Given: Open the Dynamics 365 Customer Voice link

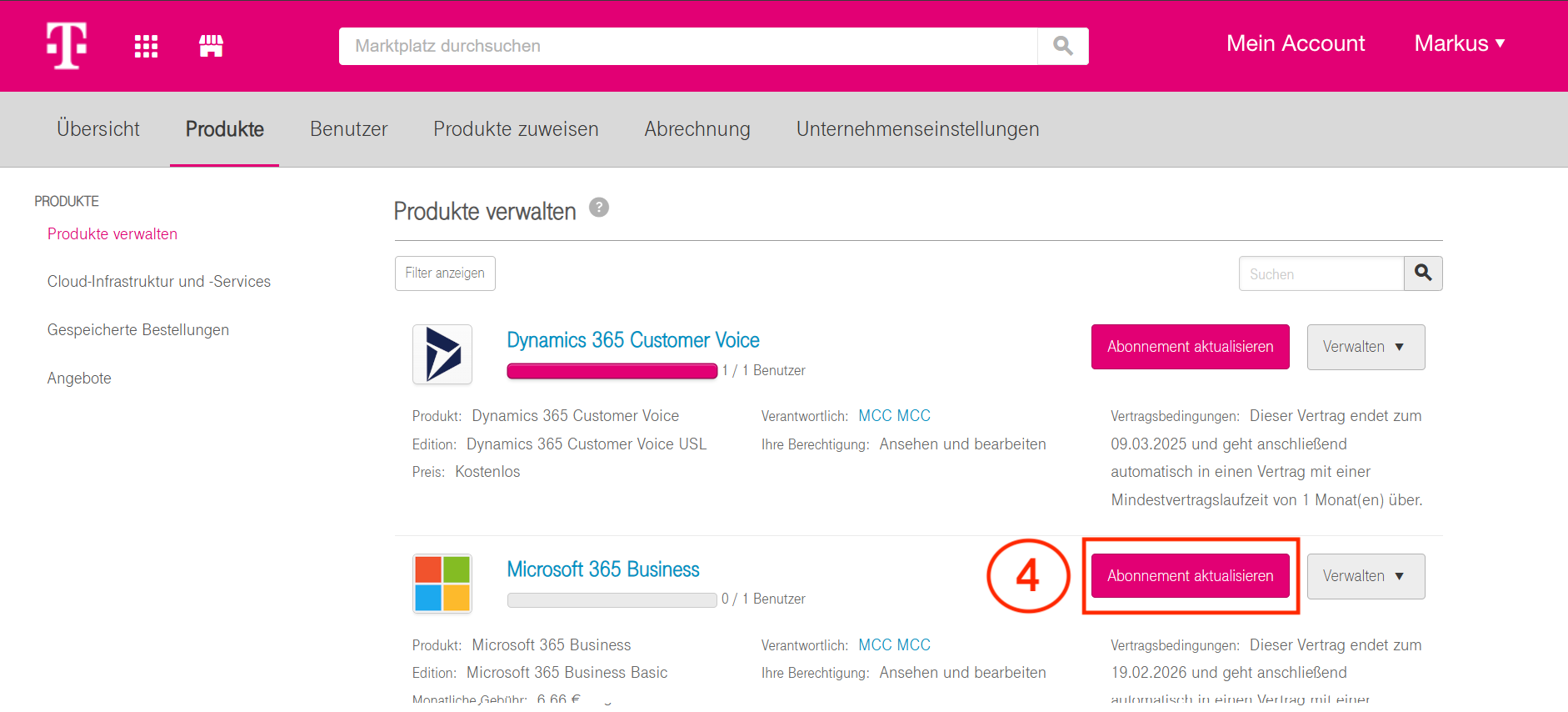Looking at the screenshot, I should (632, 340).
